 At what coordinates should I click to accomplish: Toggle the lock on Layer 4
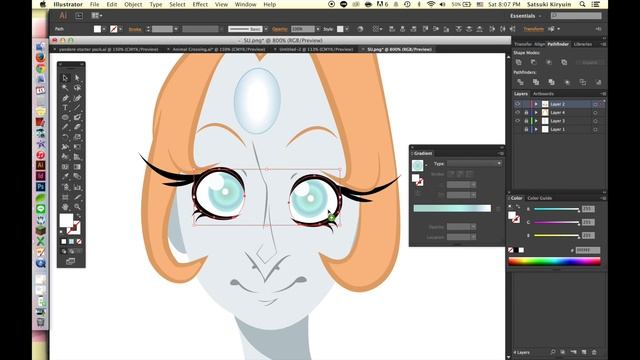[526, 112]
